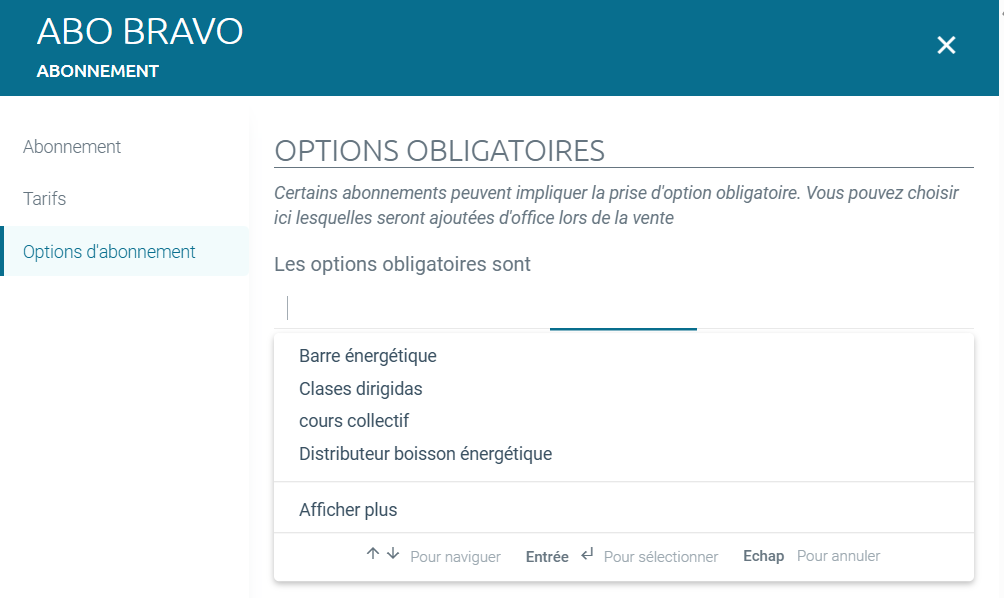Pick Clases dirigidas from the list
Screen dimensions: 1004x598
[x=361, y=389]
